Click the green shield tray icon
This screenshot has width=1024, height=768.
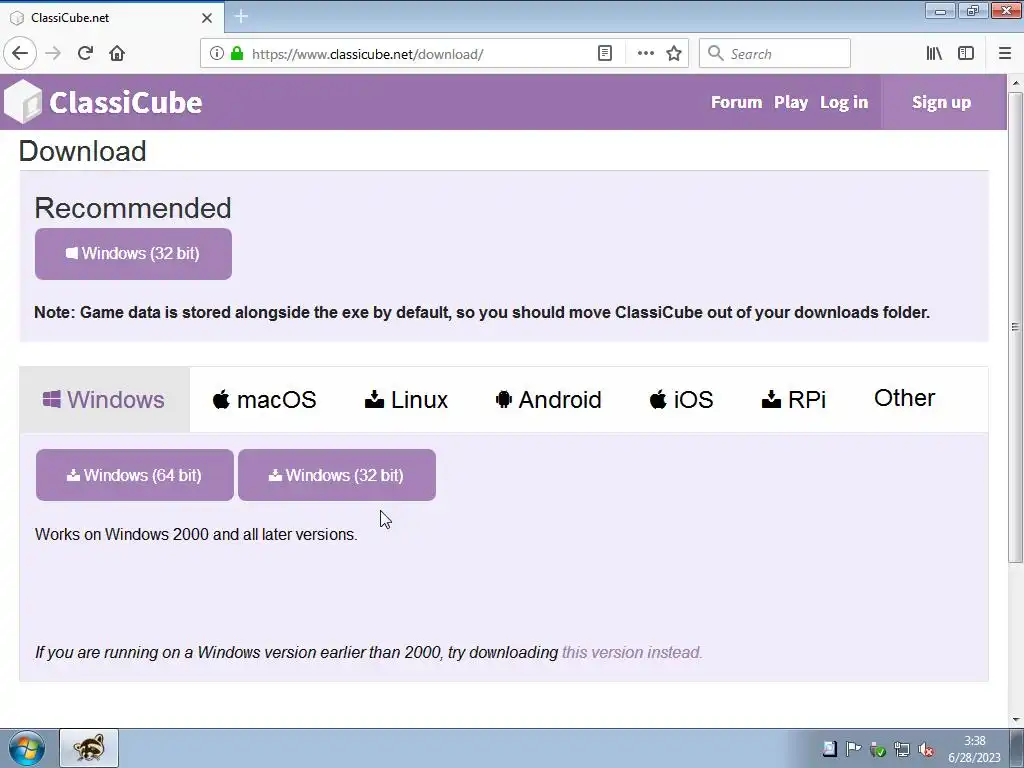(x=878, y=750)
